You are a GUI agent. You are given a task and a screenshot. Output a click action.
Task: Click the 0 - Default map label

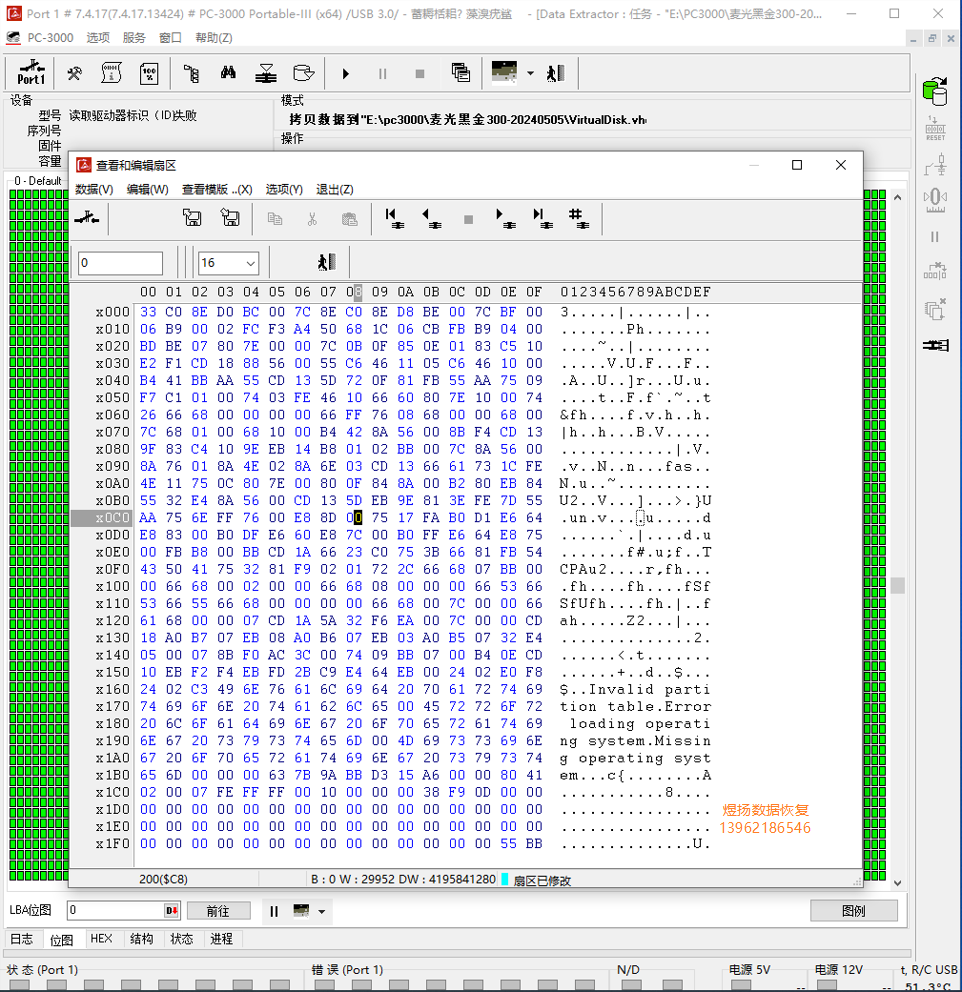(x=38, y=181)
